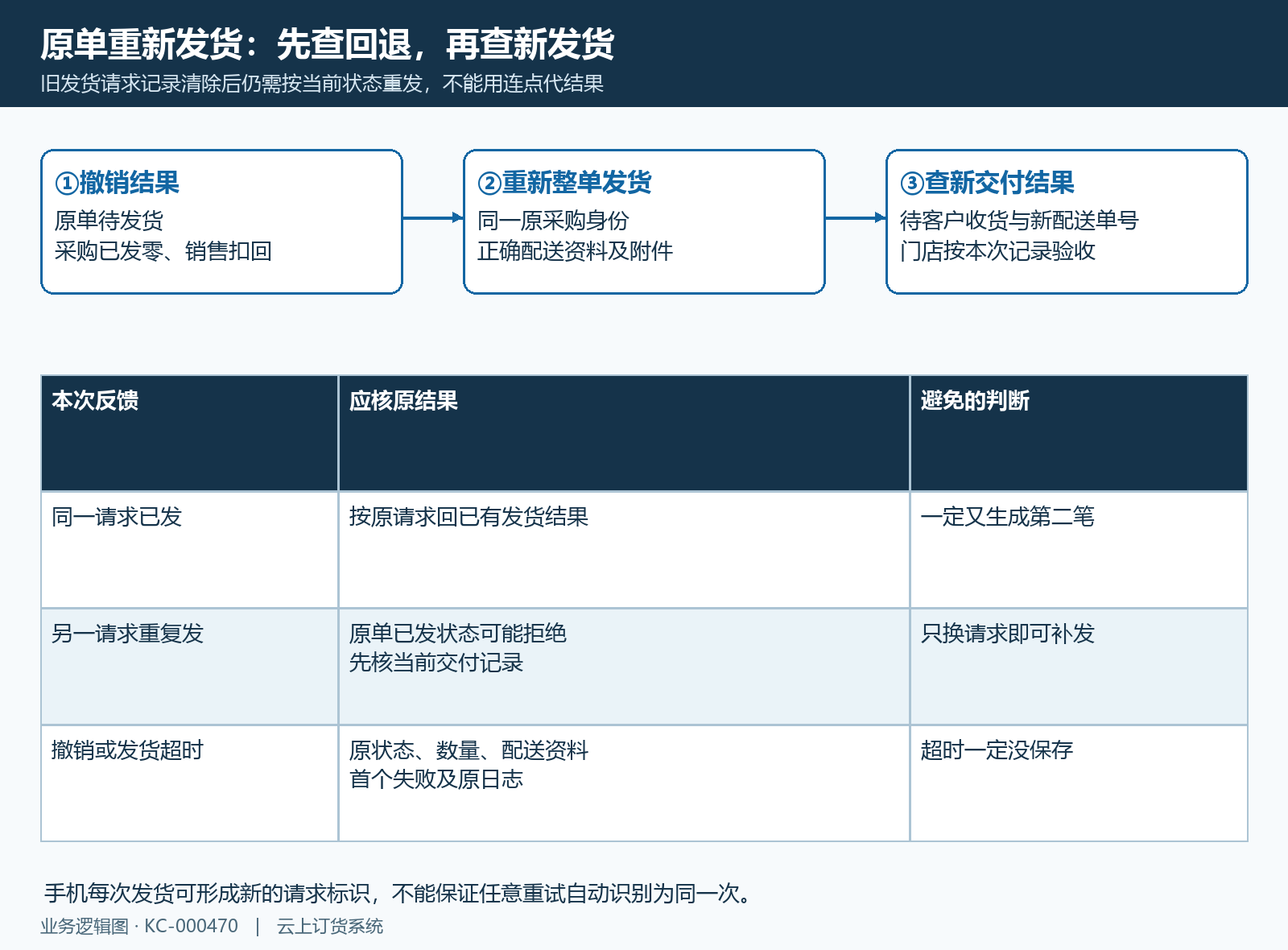Click the text 门店按本次记录验收
1288x950 pixels.
pyautogui.click(x=997, y=251)
